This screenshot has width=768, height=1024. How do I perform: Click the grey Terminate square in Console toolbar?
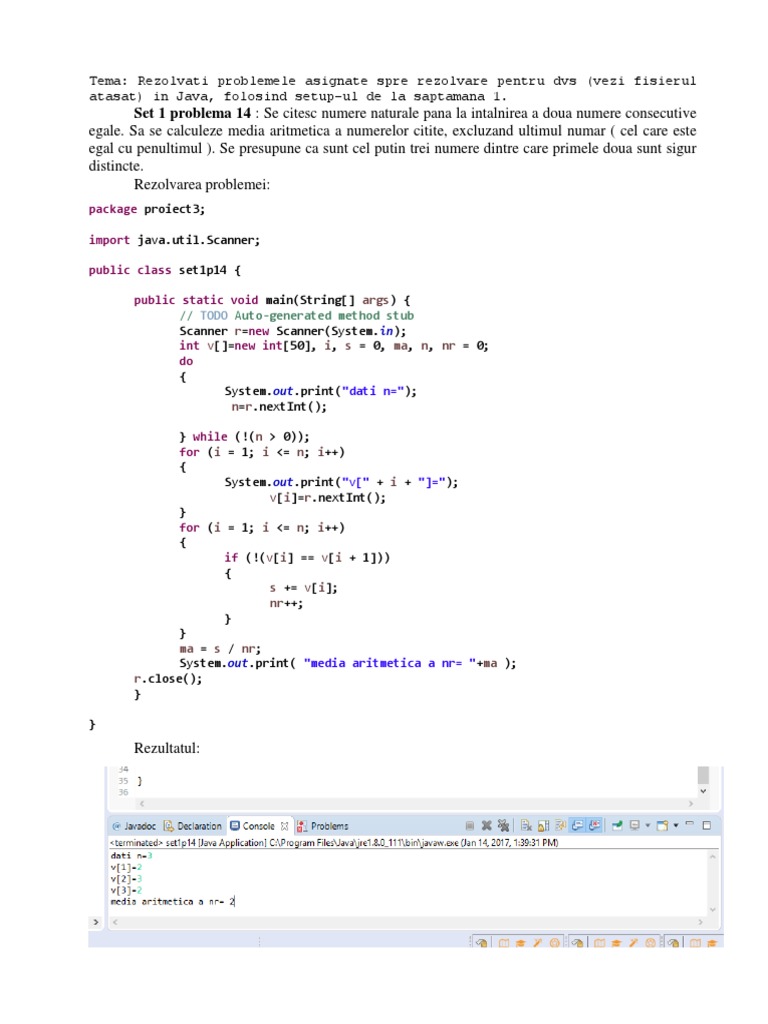(x=470, y=825)
